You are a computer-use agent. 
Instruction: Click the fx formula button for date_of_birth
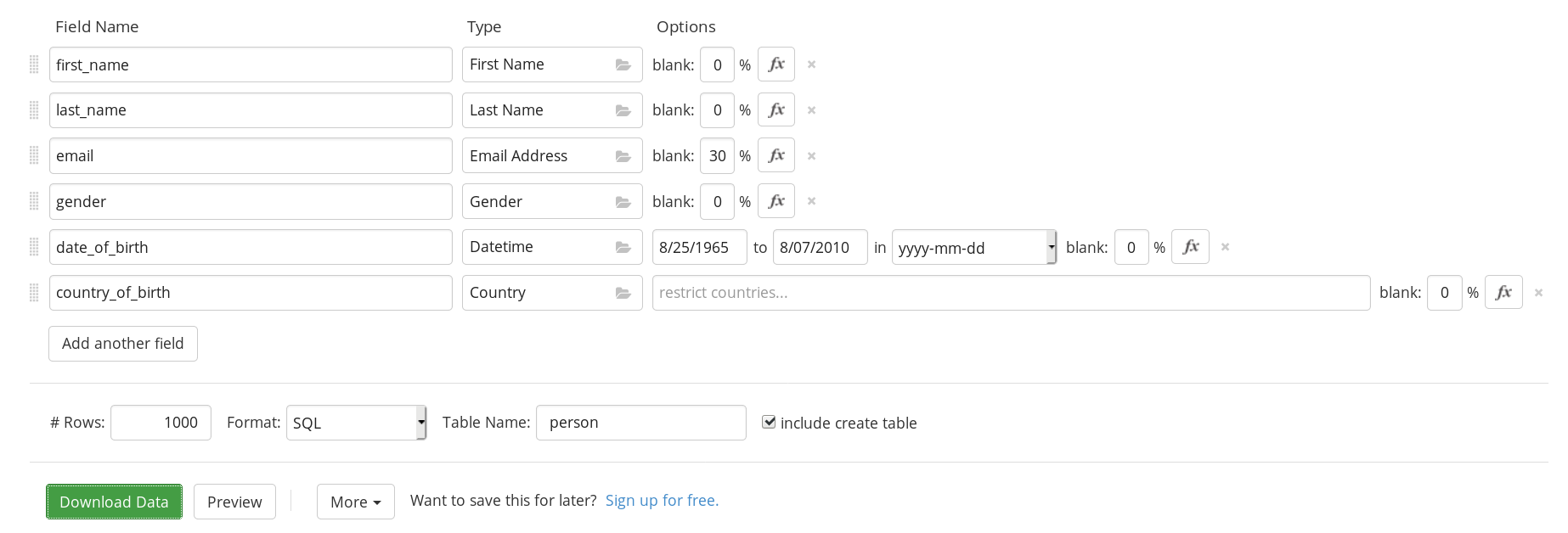(x=1189, y=247)
